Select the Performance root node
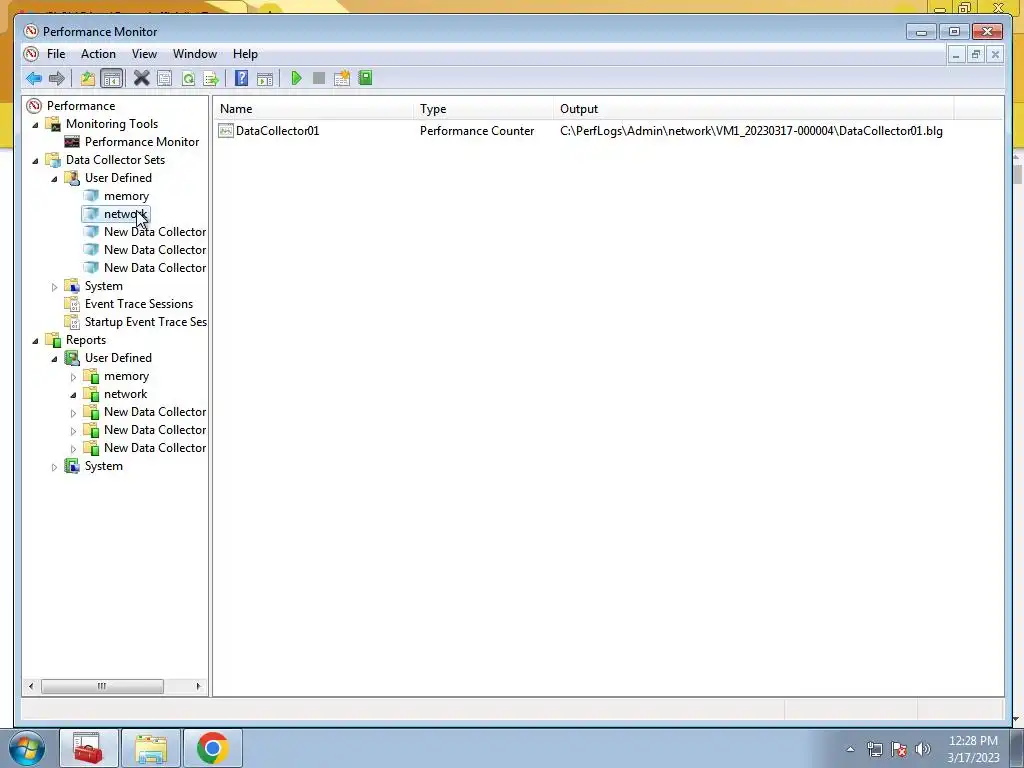1024x768 pixels. tap(81, 106)
